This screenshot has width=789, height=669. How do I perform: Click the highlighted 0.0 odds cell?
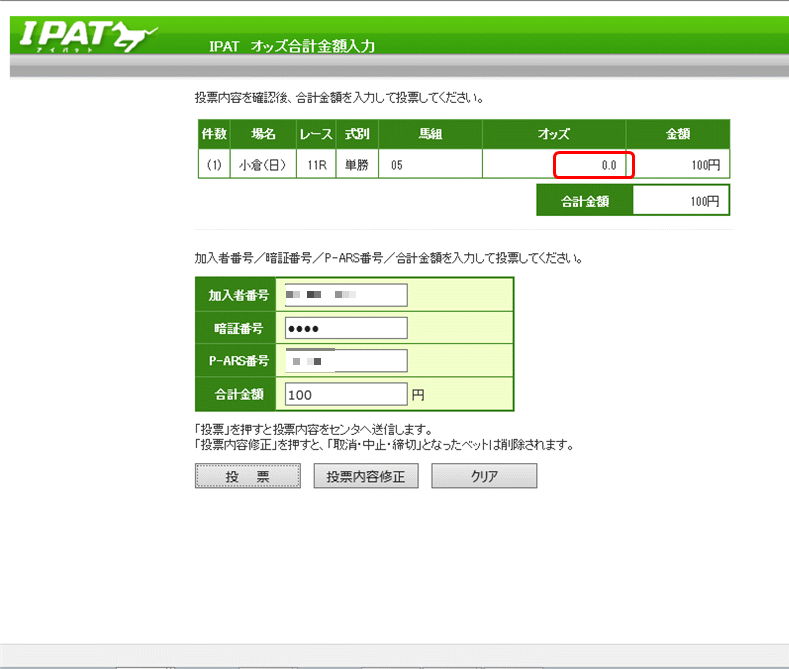(x=595, y=164)
